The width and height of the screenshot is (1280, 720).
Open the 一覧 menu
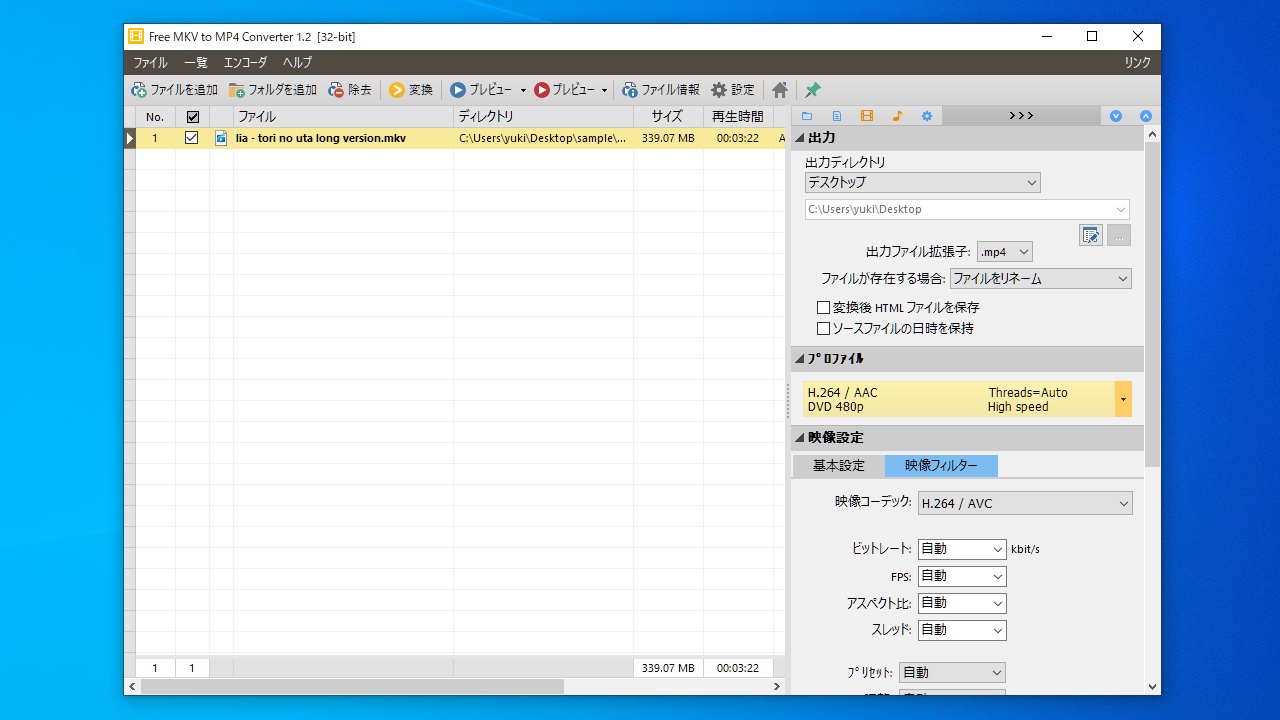[196, 62]
